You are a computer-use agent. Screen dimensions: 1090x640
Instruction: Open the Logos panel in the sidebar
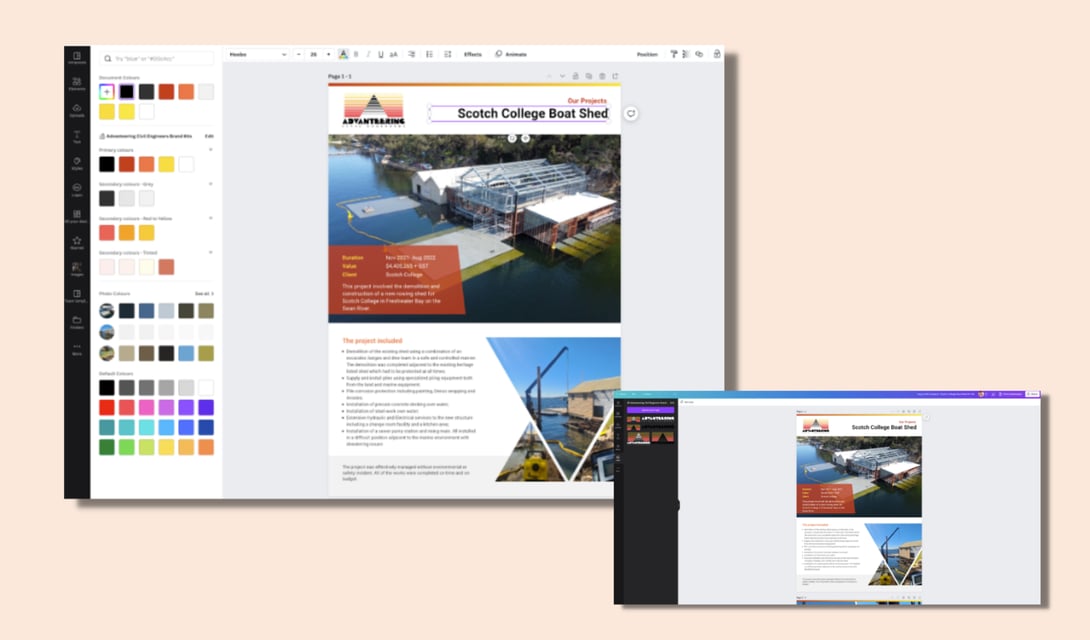(77, 190)
